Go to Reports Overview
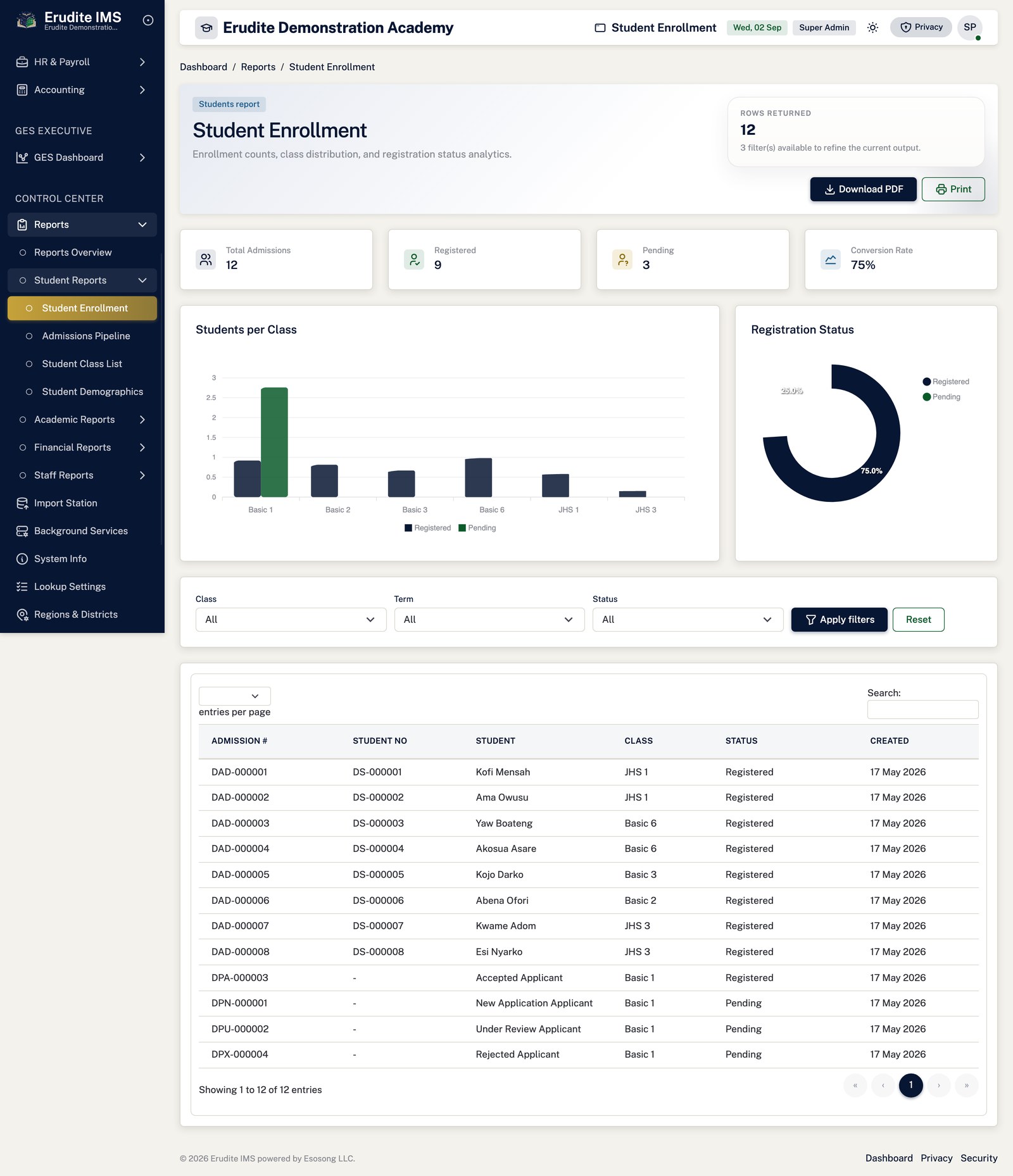Viewport: 1013px width, 1176px height. (x=82, y=253)
